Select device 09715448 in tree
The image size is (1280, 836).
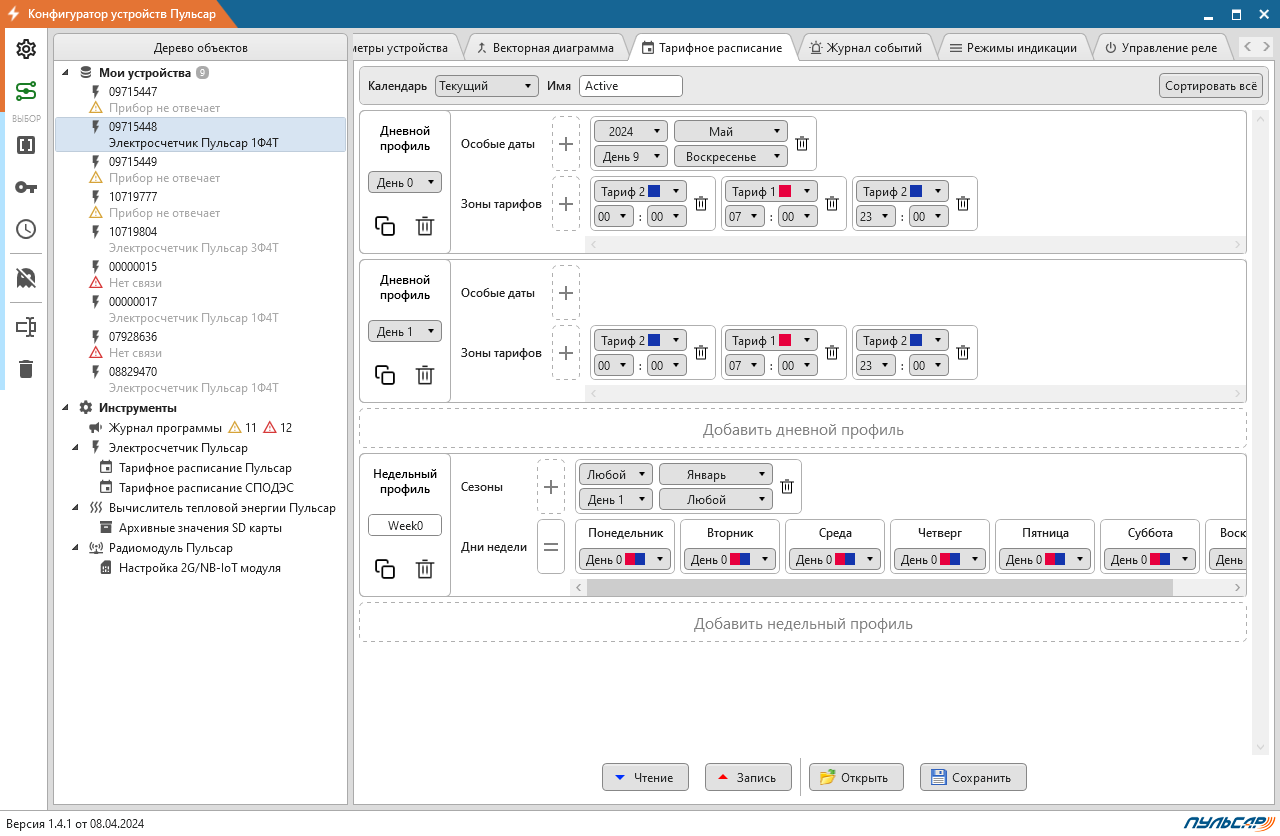pyautogui.click(x=200, y=134)
